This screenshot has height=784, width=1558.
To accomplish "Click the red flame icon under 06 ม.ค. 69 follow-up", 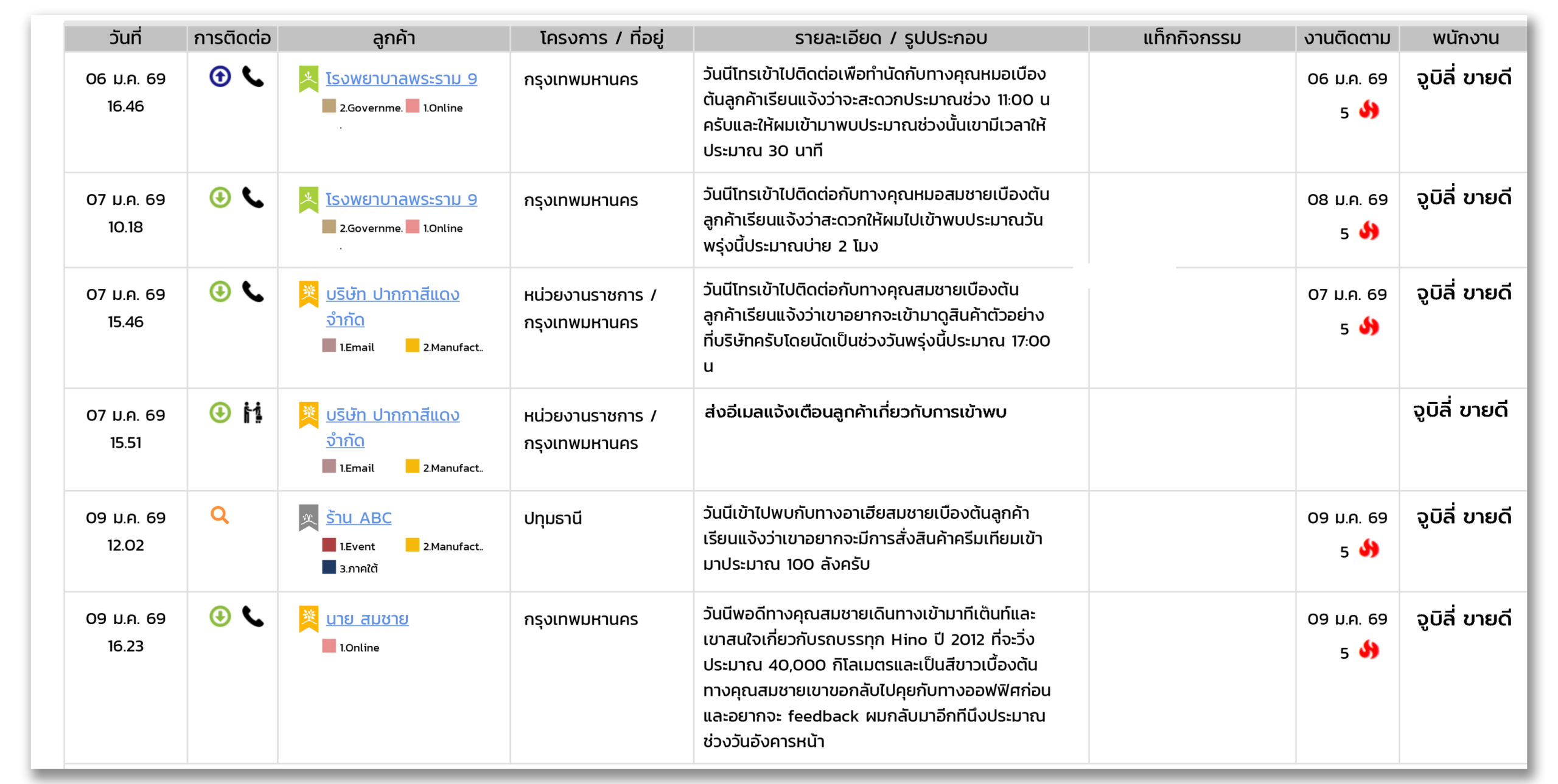I will coord(1369,111).
